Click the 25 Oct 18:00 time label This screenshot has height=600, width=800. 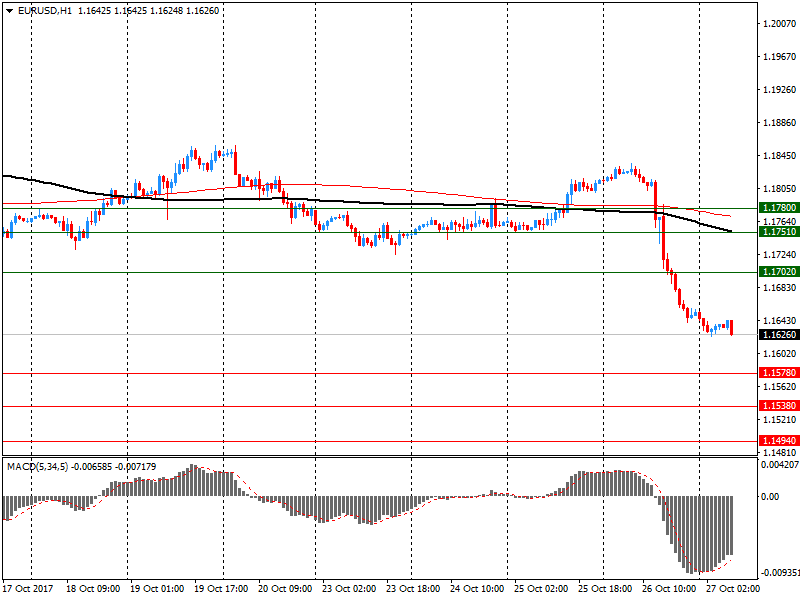click(605, 589)
